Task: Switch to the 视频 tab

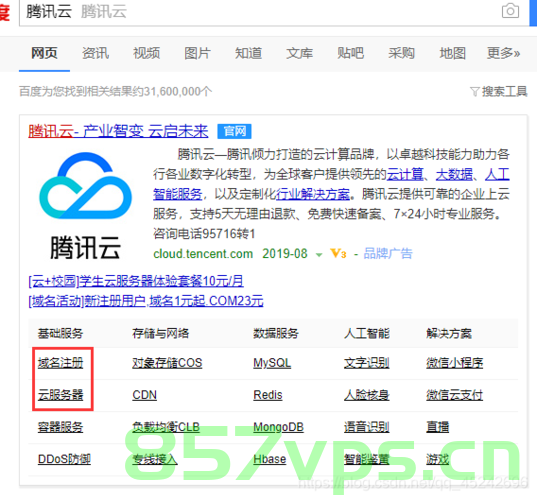Action: pyautogui.click(x=146, y=53)
